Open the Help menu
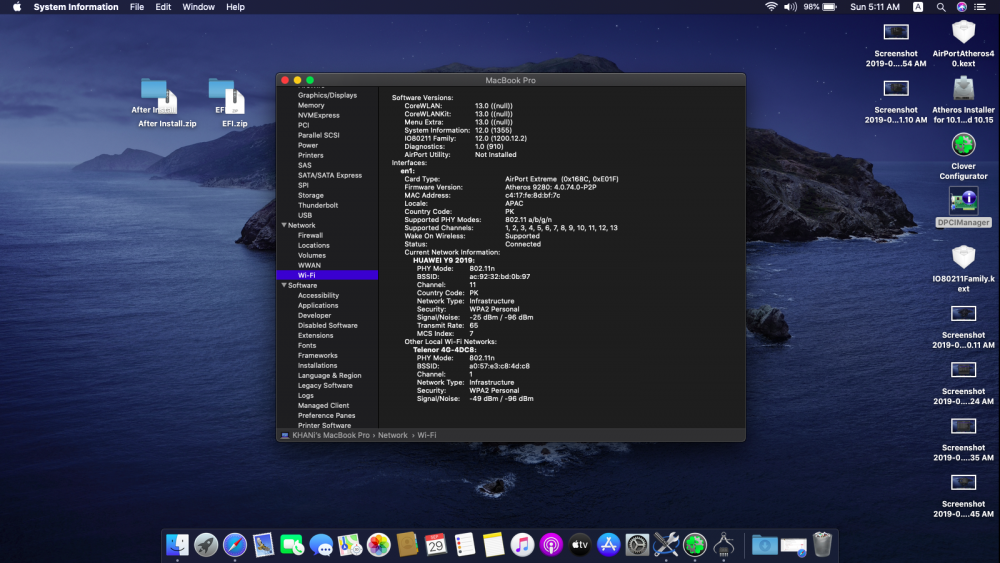The width and height of the screenshot is (1000, 563). pyautogui.click(x=235, y=7)
